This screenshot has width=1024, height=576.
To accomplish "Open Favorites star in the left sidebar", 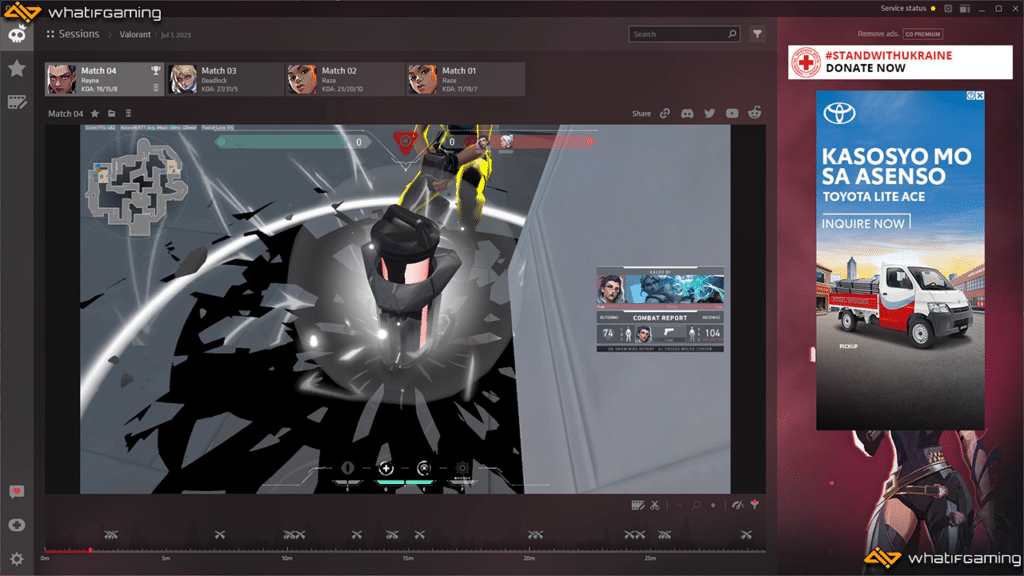I will tap(17, 68).
